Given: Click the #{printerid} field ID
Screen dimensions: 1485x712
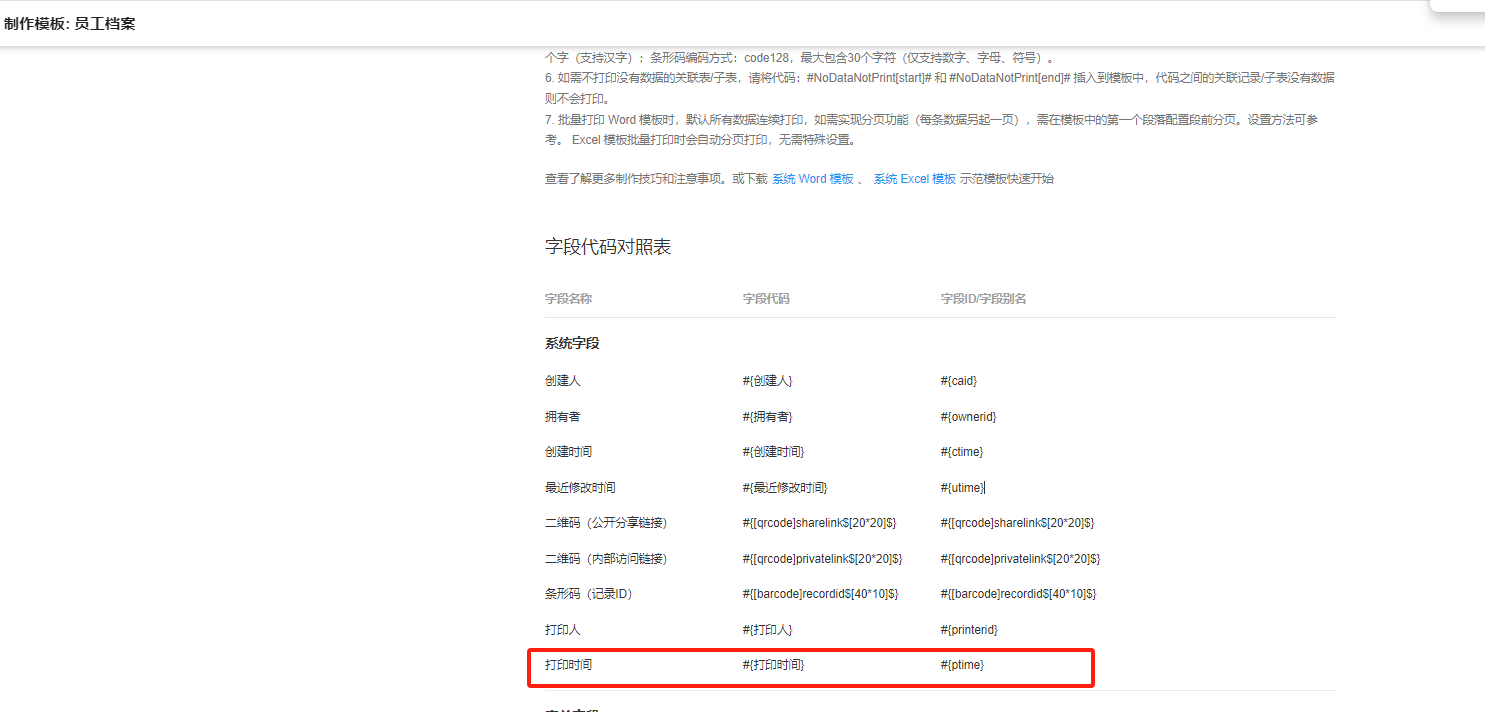Looking at the screenshot, I should (x=969, y=630).
